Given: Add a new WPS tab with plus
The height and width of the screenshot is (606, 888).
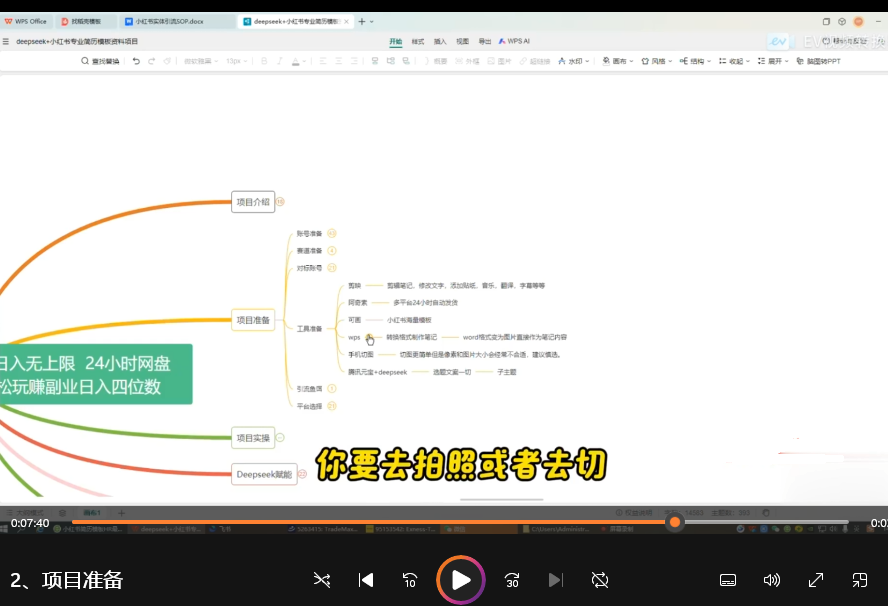Looking at the screenshot, I should 362,22.
